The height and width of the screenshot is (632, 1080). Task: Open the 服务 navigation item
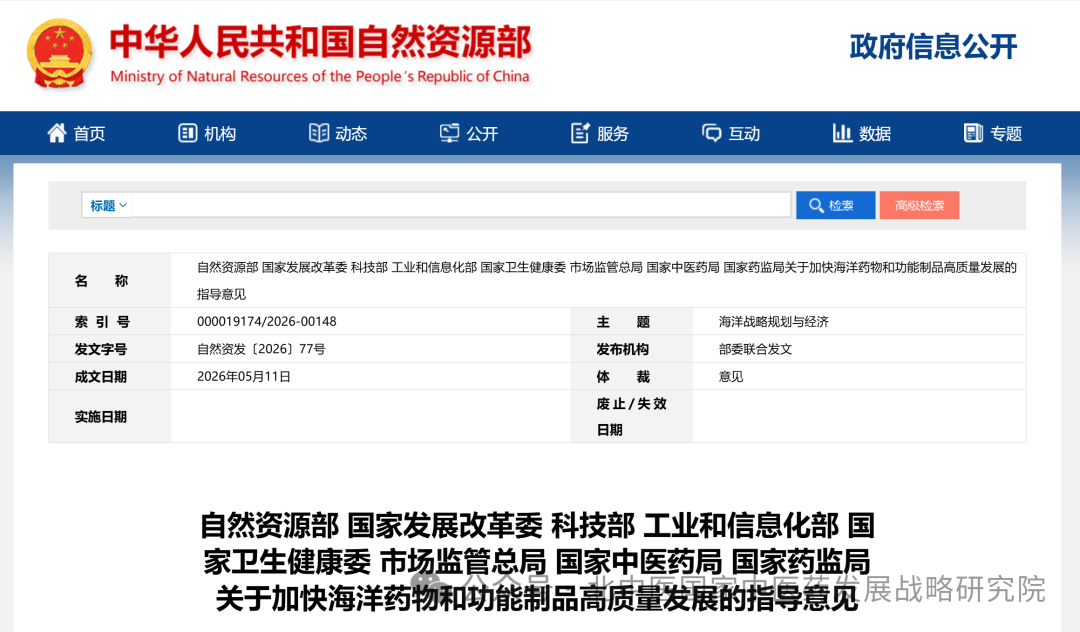(x=600, y=133)
